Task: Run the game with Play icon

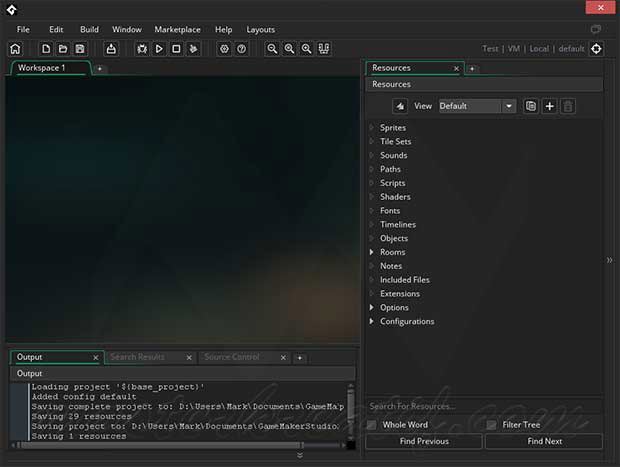Action: click(159, 49)
